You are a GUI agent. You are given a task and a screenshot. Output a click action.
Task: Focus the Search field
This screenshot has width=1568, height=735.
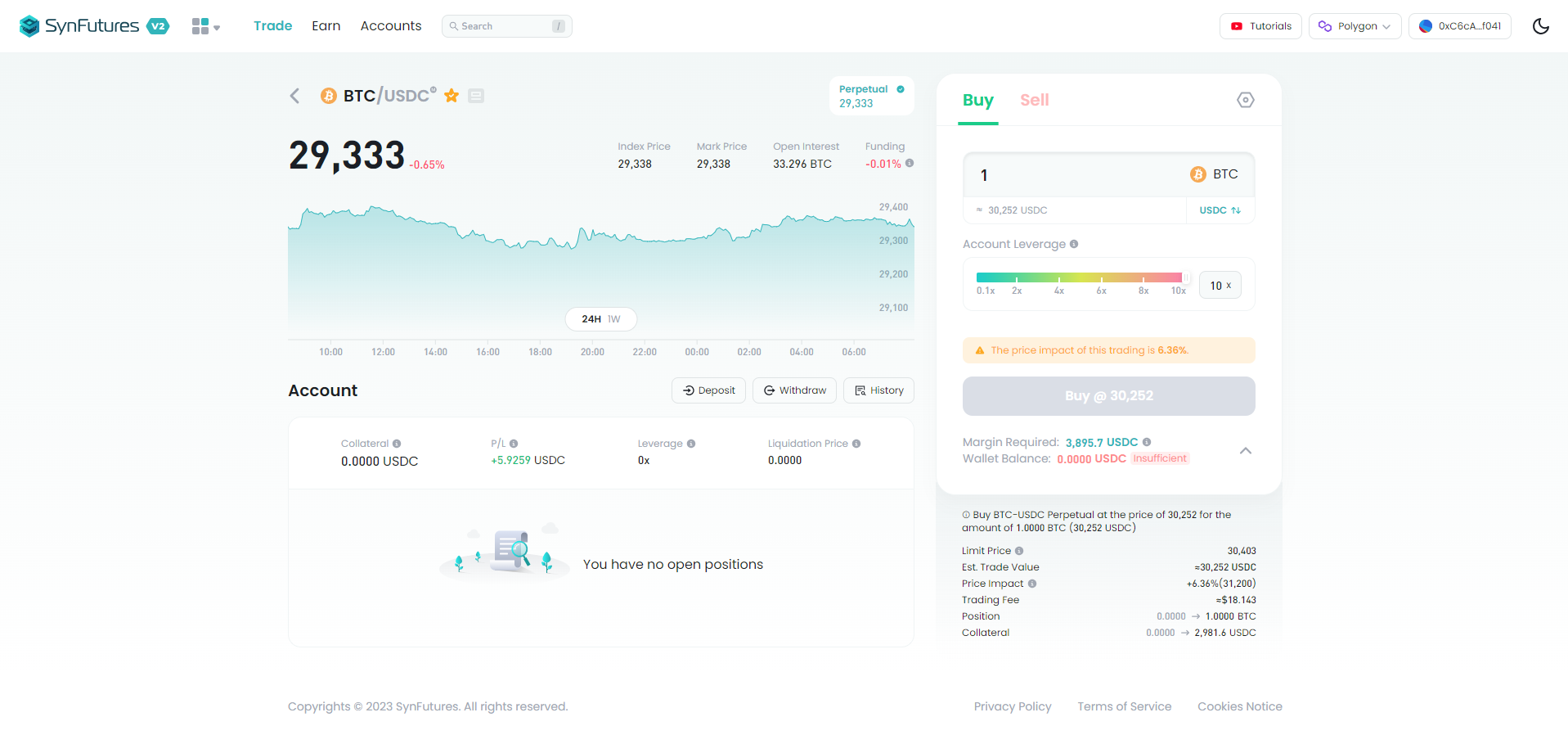[507, 26]
